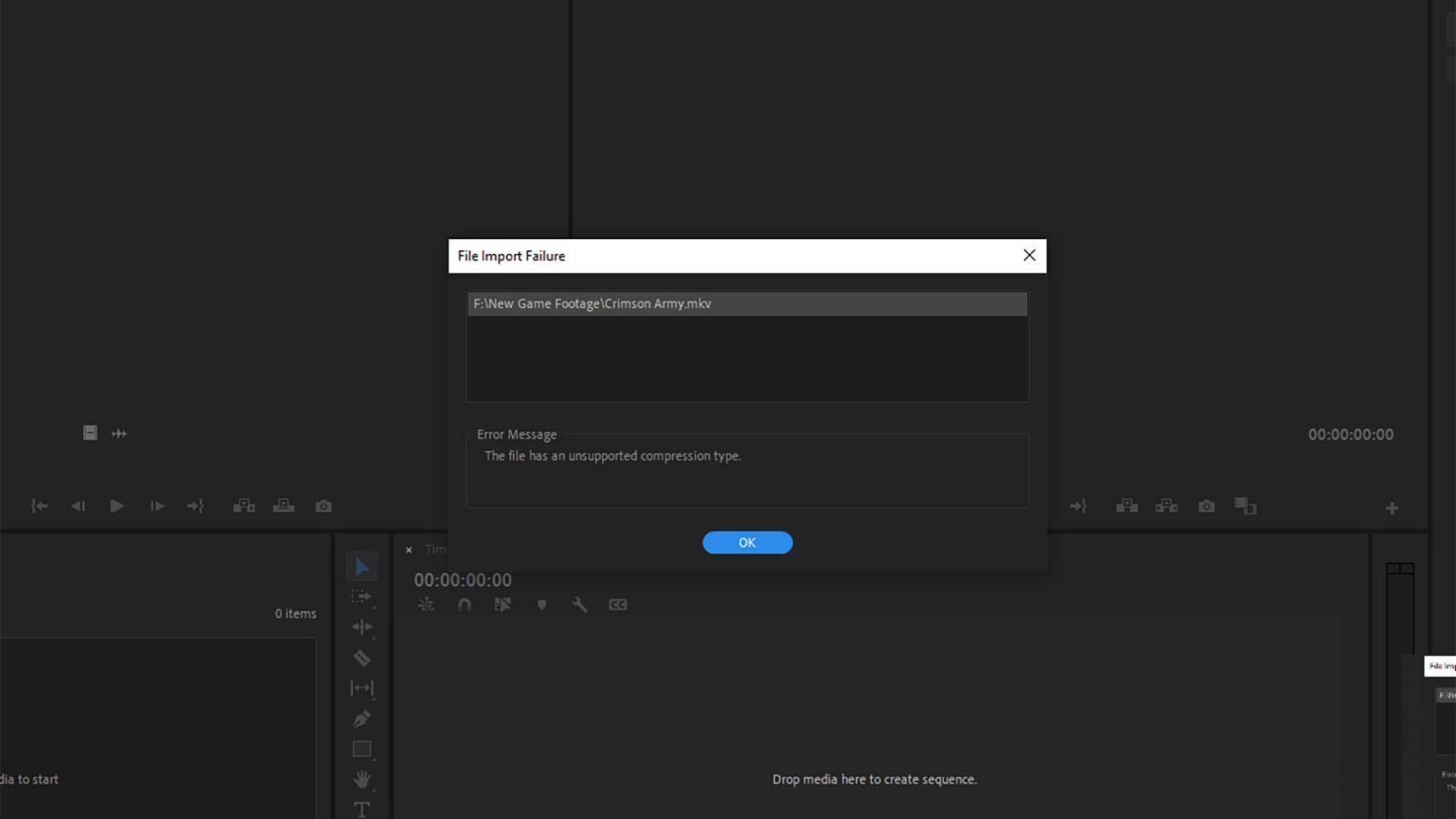Toggle Snap in Timeline magnet icon
This screenshot has width=1456, height=819.
(x=464, y=605)
